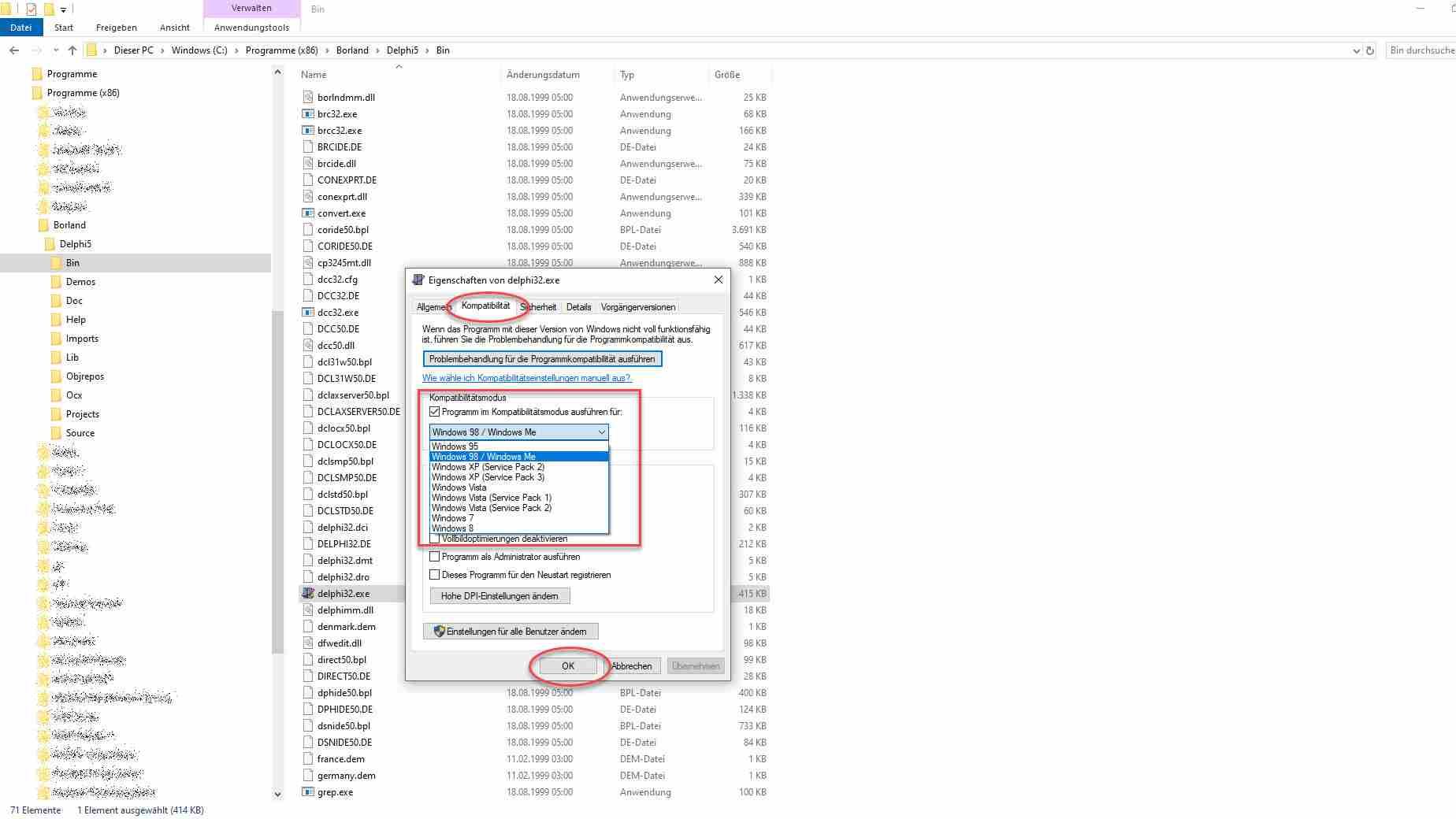1456x819 pixels.
Task: Click the 'Bin durchsuchen' search field
Action: pyautogui.click(x=1421, y=50)
